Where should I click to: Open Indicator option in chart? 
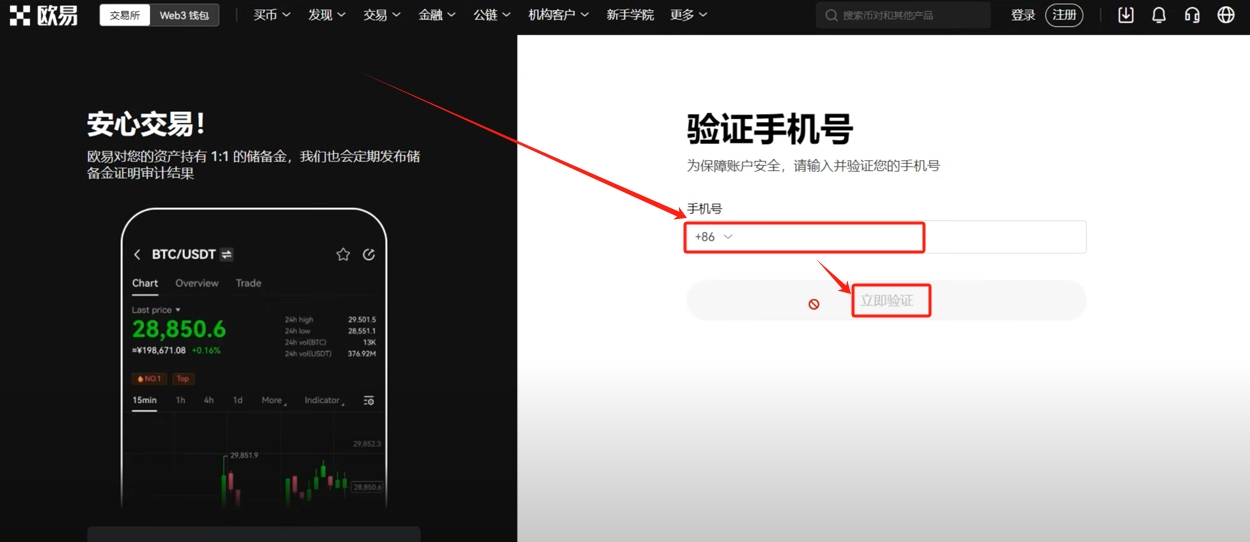[x=324, y=400]
